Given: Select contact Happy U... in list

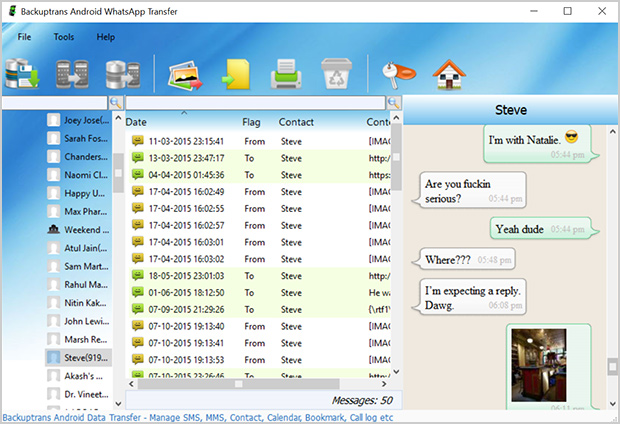Looking at the screenshot, I should click(x=78, y=193).
